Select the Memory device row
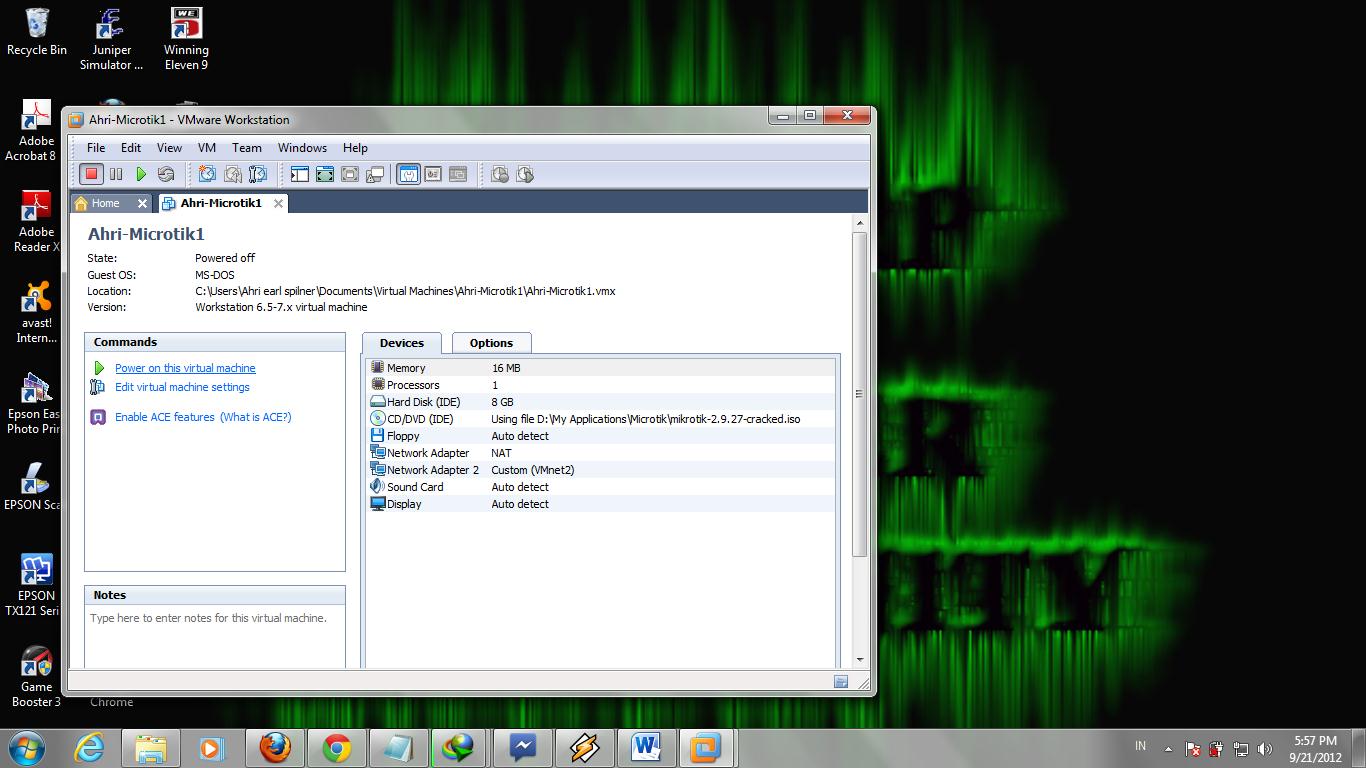1366x768 pixels. tap(601, 368)
